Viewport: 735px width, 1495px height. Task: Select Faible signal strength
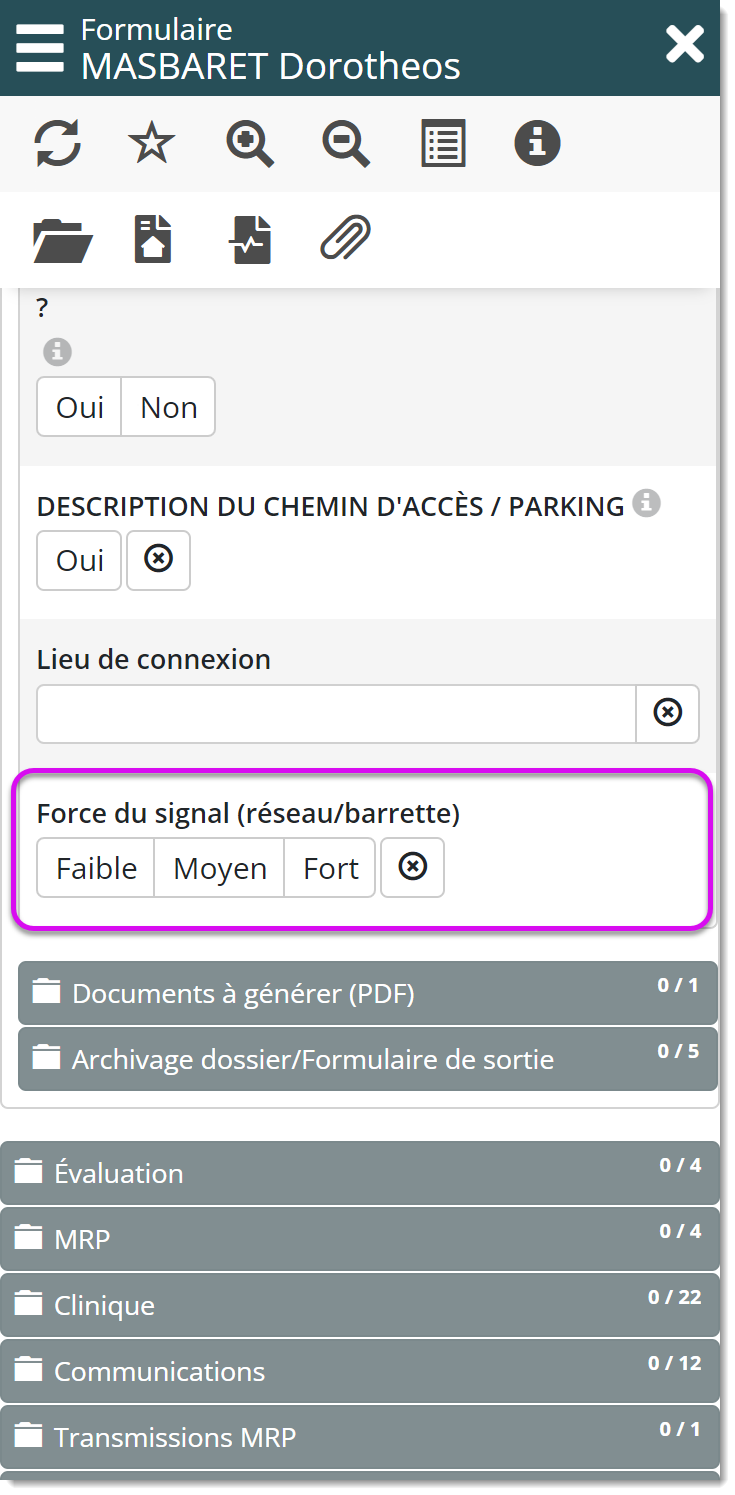point(96,868)
